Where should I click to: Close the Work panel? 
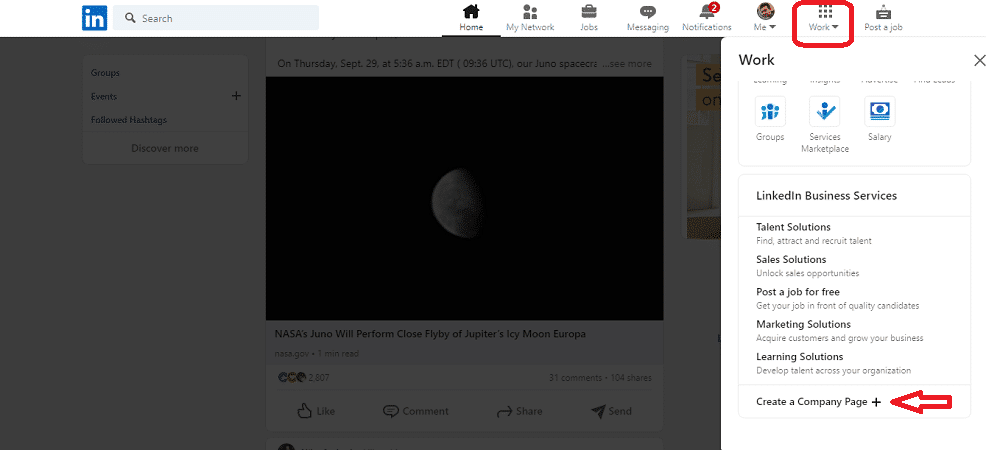tap(978, 60)
